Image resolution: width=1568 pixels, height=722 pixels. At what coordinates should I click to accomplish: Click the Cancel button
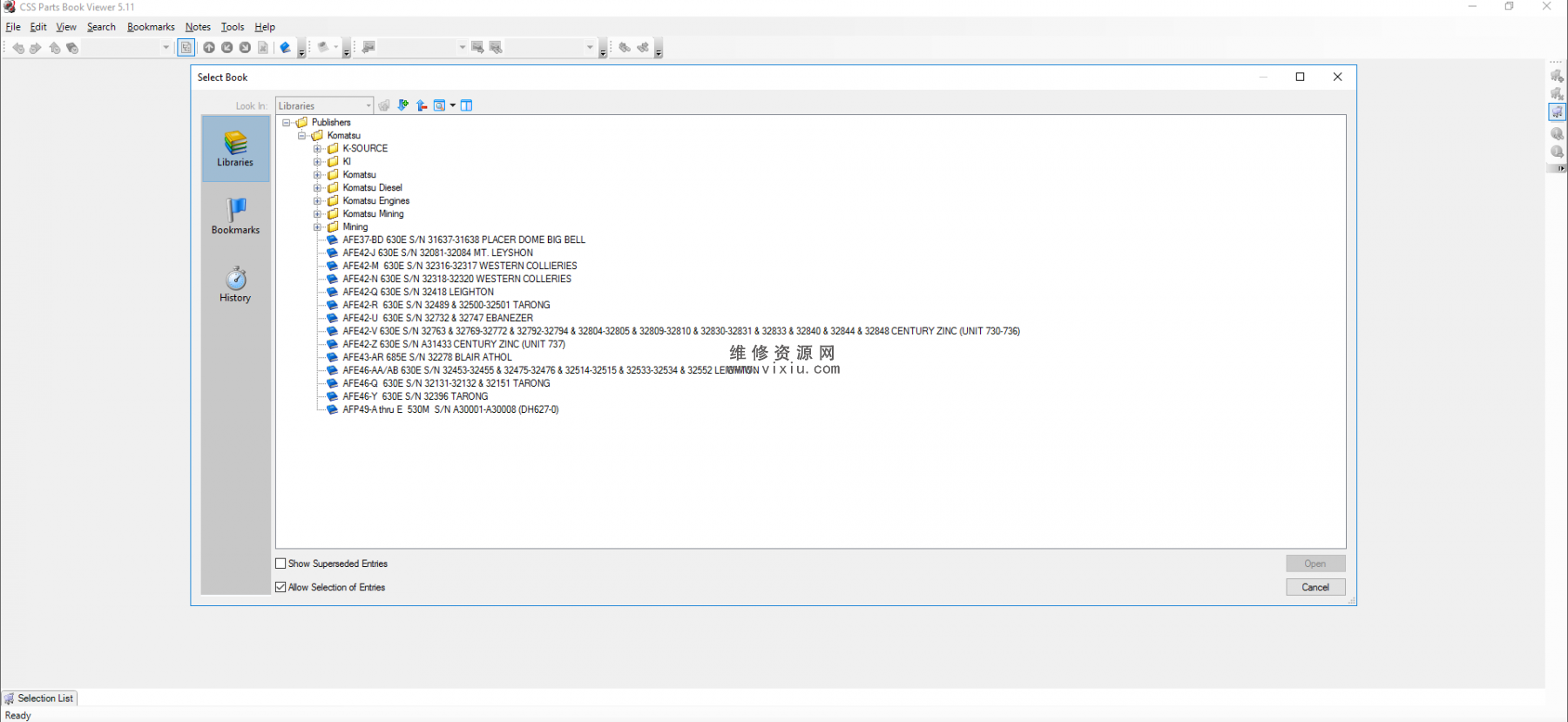[x=1315, y=587]
